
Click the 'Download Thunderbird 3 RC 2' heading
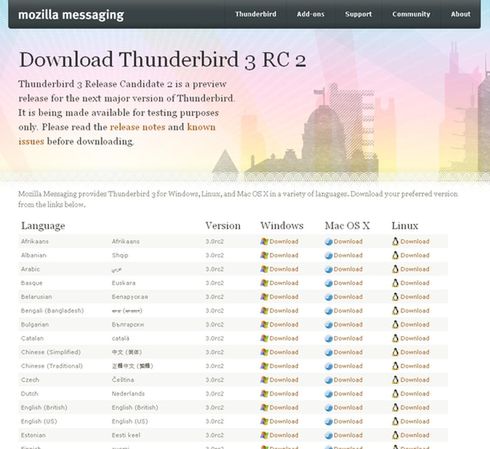pyautogui.click(x=163, y=60)
